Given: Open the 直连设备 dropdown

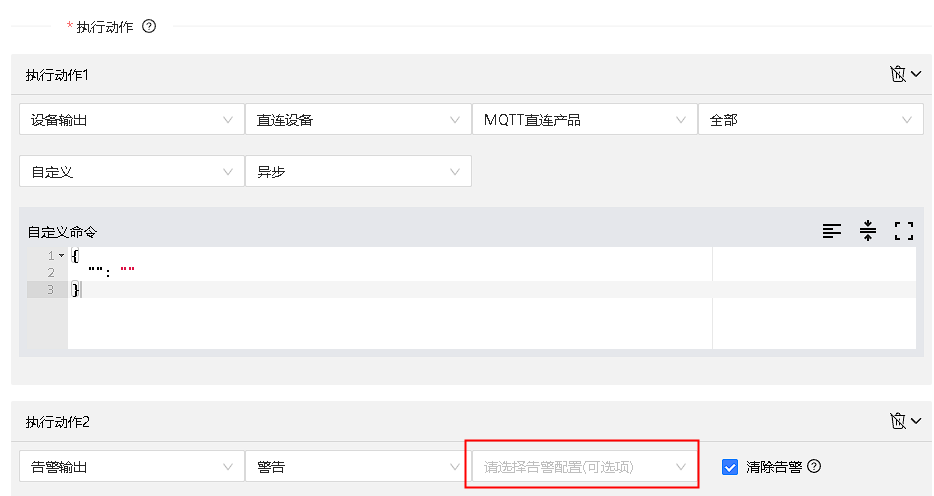Looking at the screenshot, I should tap(357, 120).
